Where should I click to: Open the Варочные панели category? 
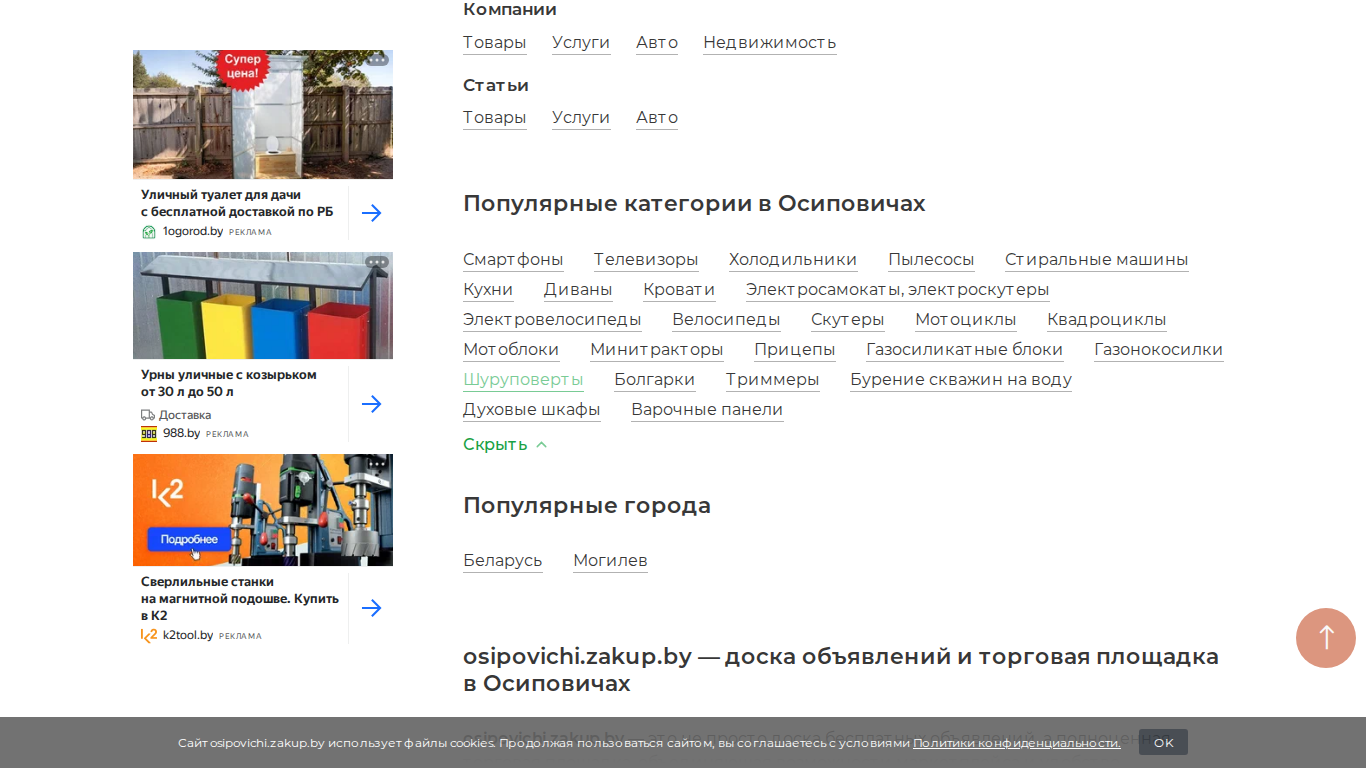pos(707,409)
